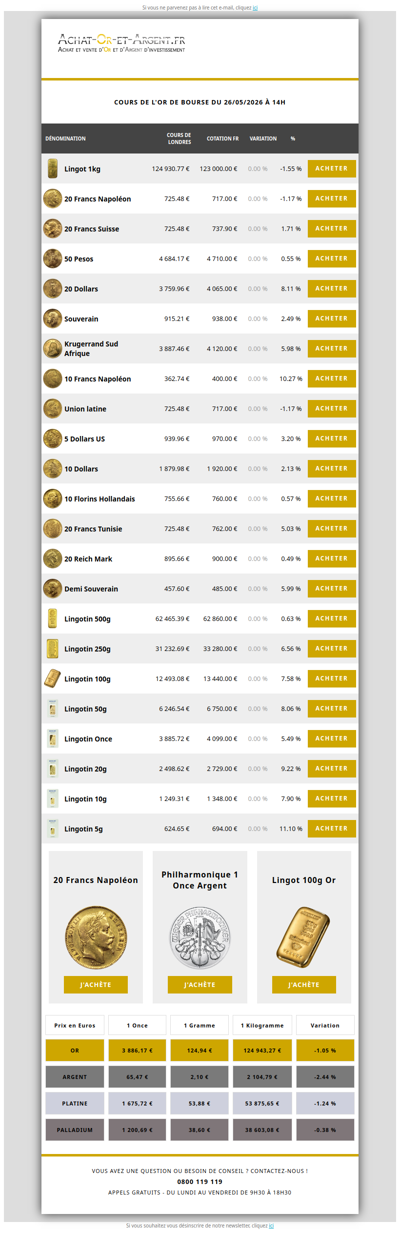Click the 20 Francs Napoléon coin icon
This screenshot has height=1233, width=400.
(x=52, y=199)
